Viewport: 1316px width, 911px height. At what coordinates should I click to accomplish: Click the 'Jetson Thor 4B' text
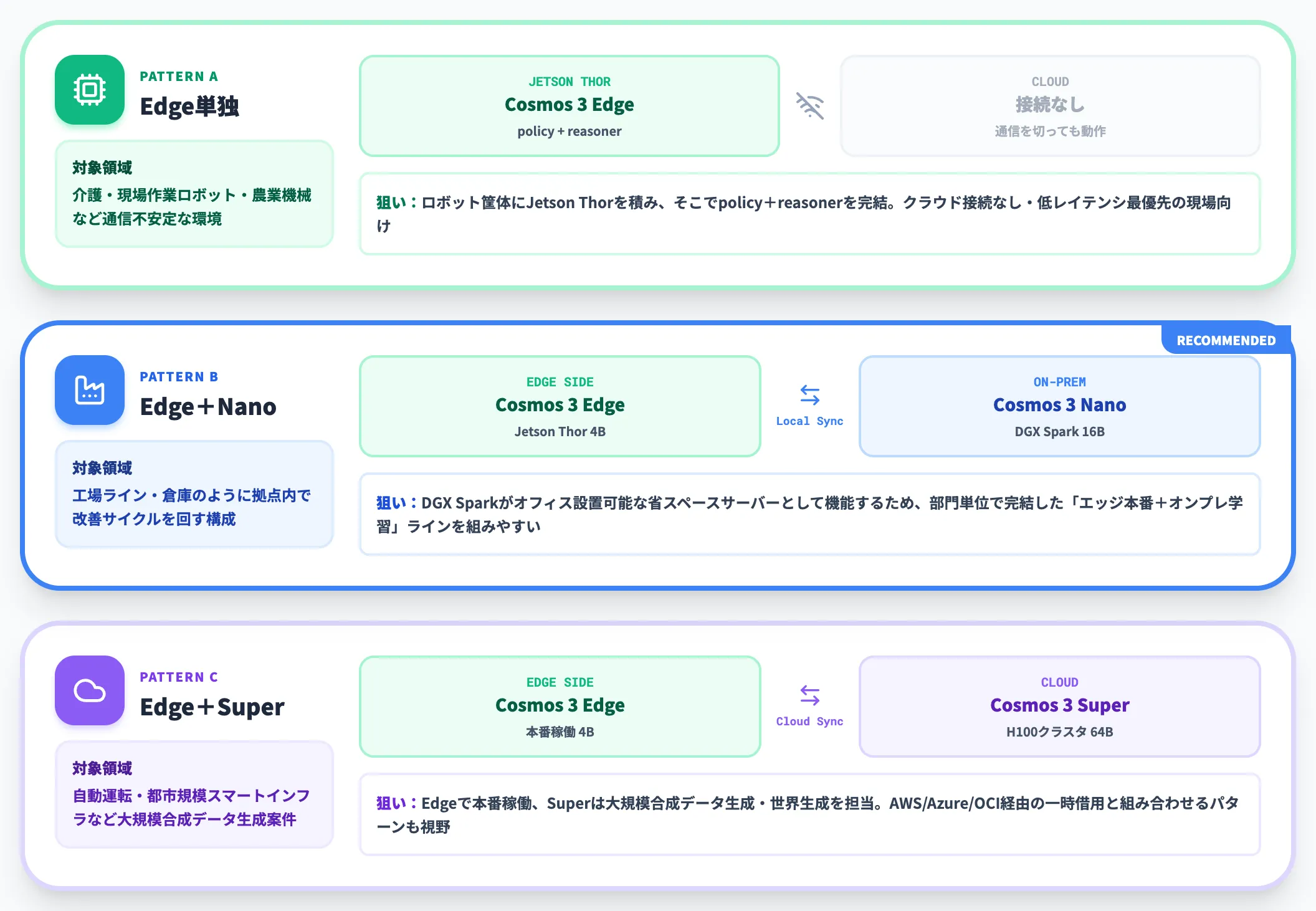(560, 432)
